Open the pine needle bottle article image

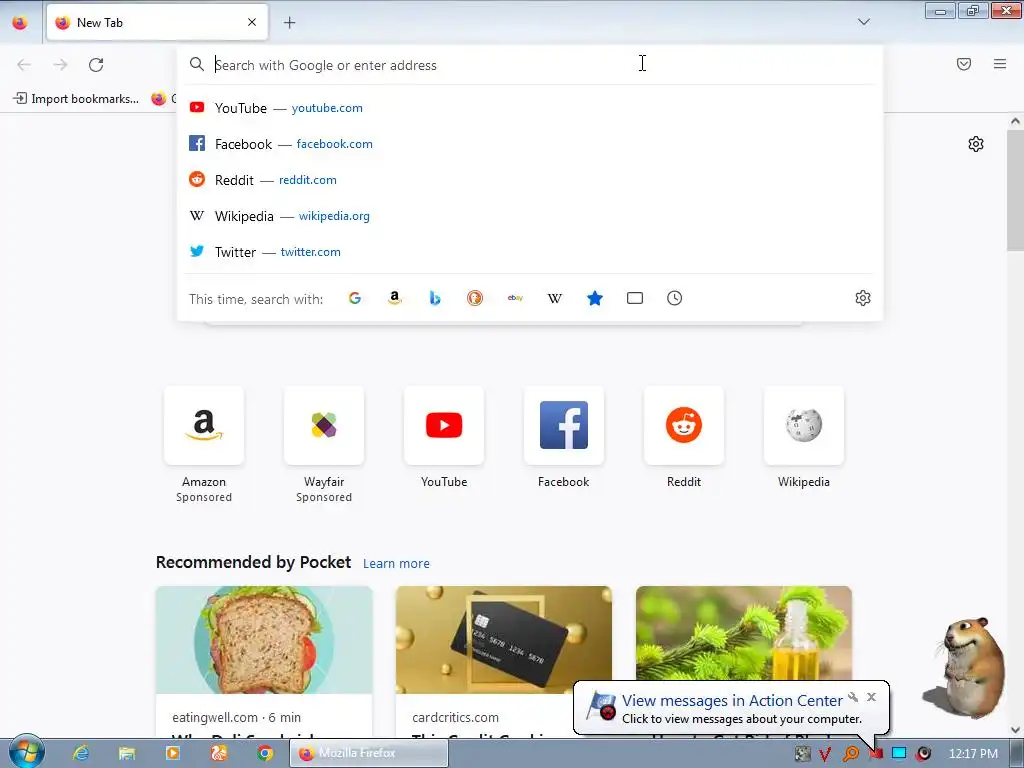[x=744, y=632]
